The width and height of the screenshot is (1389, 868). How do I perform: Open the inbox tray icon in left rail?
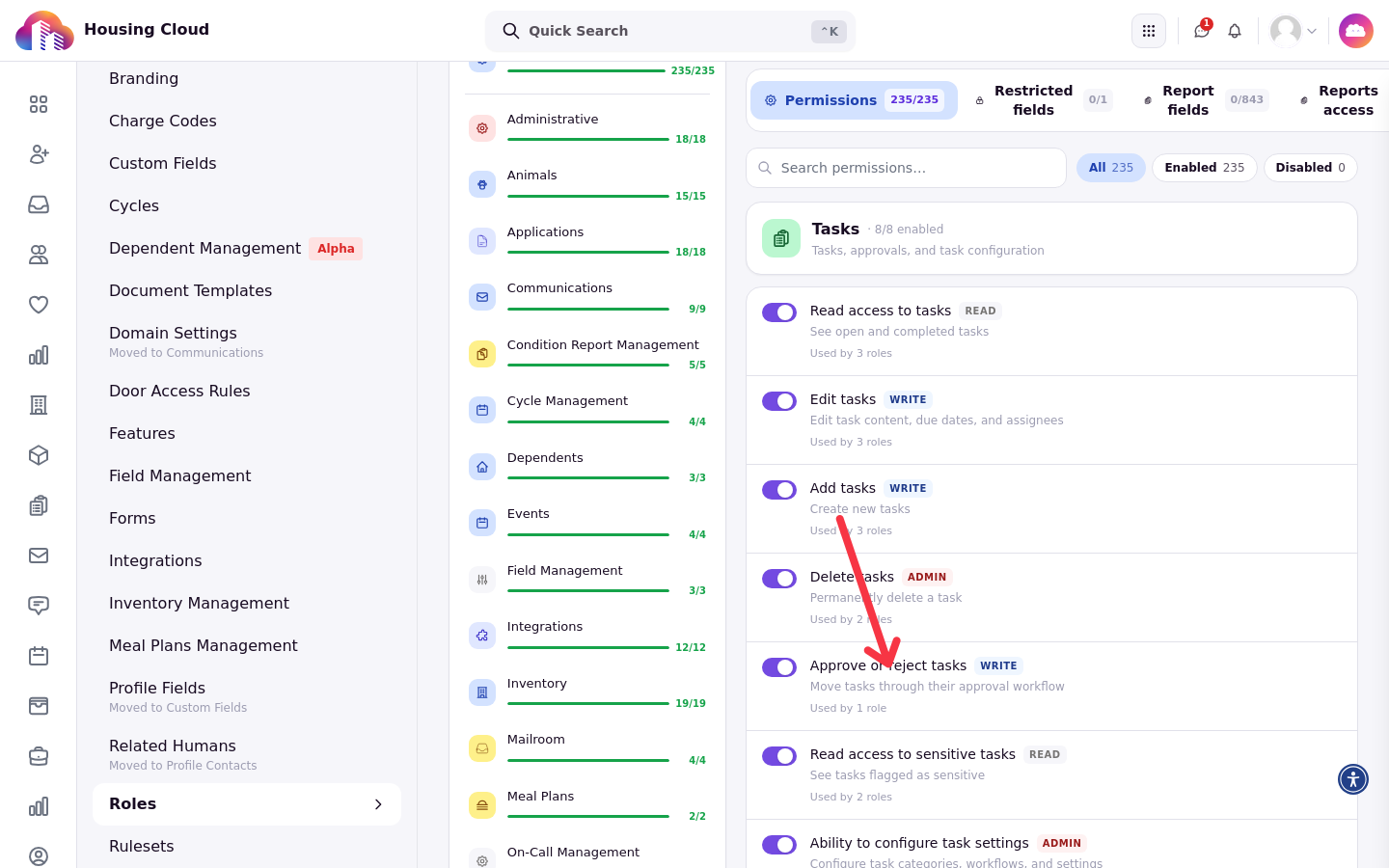(39, 204)
